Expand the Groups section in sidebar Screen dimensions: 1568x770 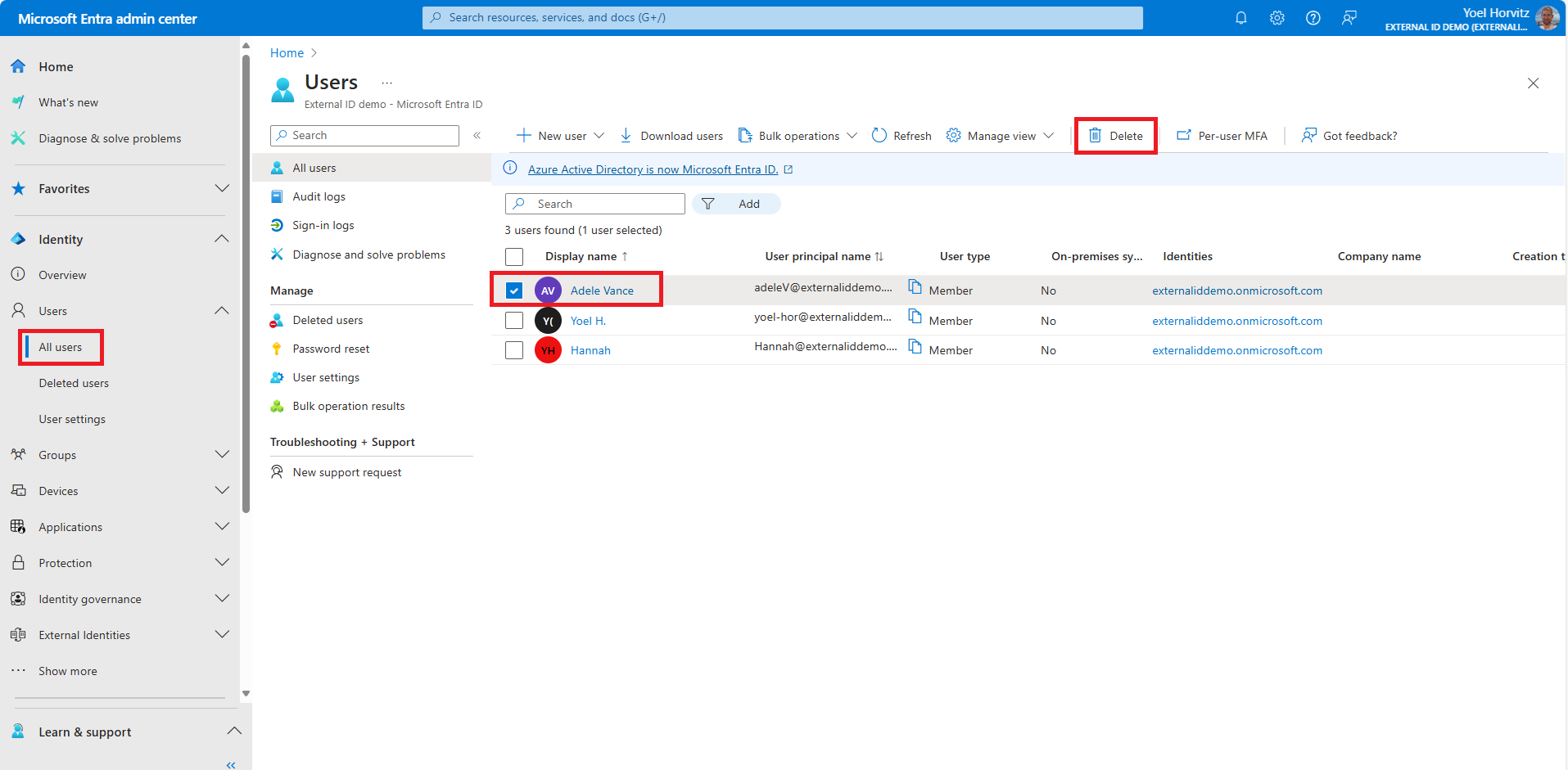222,455
